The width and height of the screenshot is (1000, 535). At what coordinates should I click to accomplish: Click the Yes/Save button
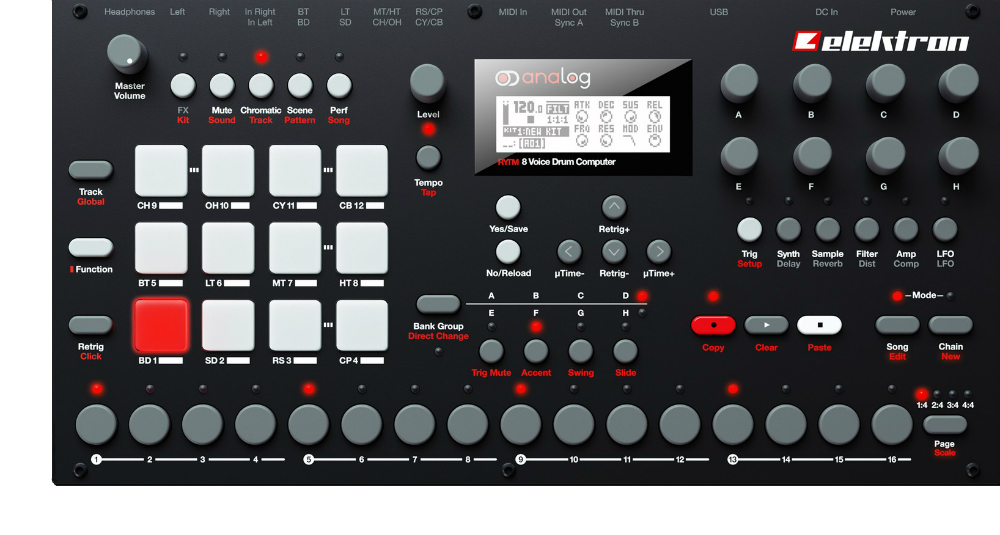click(508, 207)
